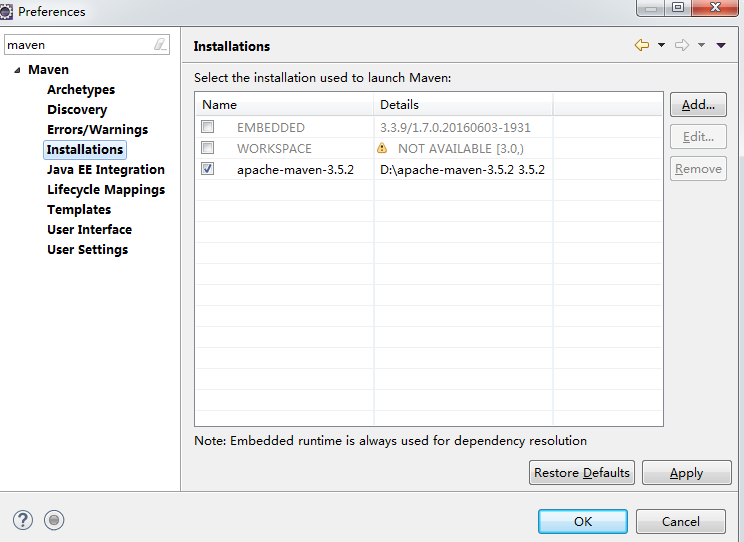Click the Add... button
The image size is (744, 542).
pos(697,105)
